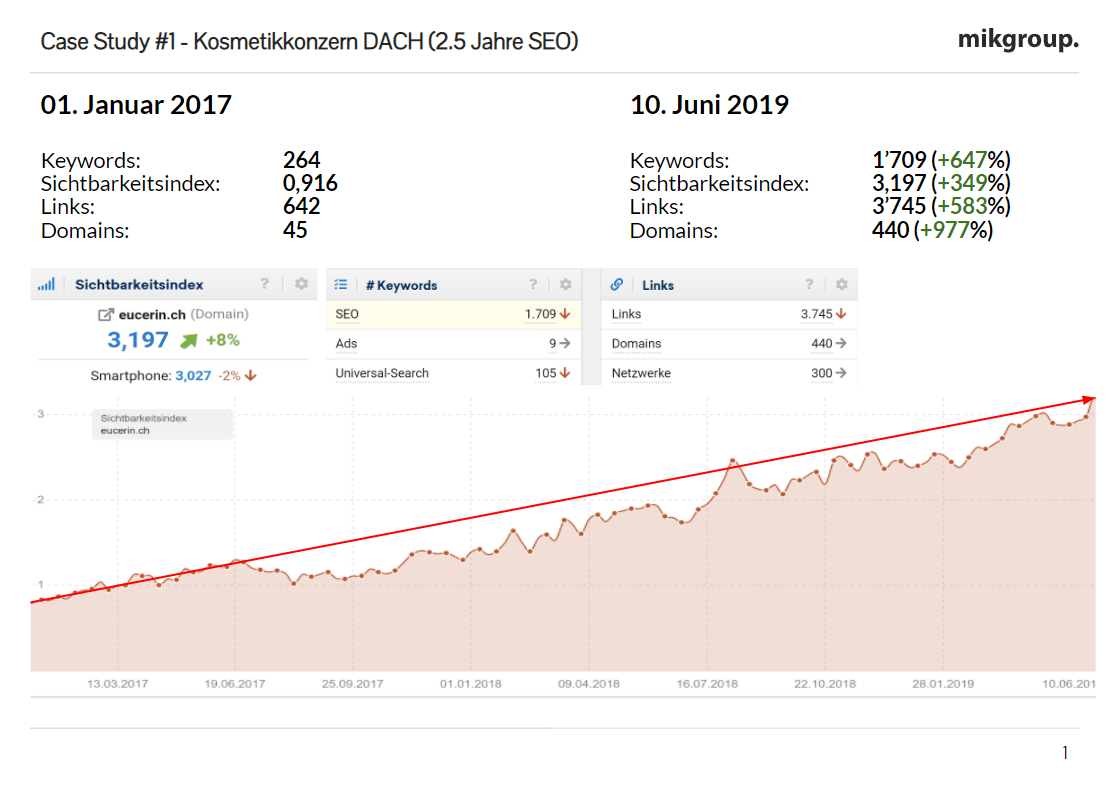The height and width of the screenshot is (785, 1110).
Task: Click the y-axis label 3
Action: click(41, 414)
